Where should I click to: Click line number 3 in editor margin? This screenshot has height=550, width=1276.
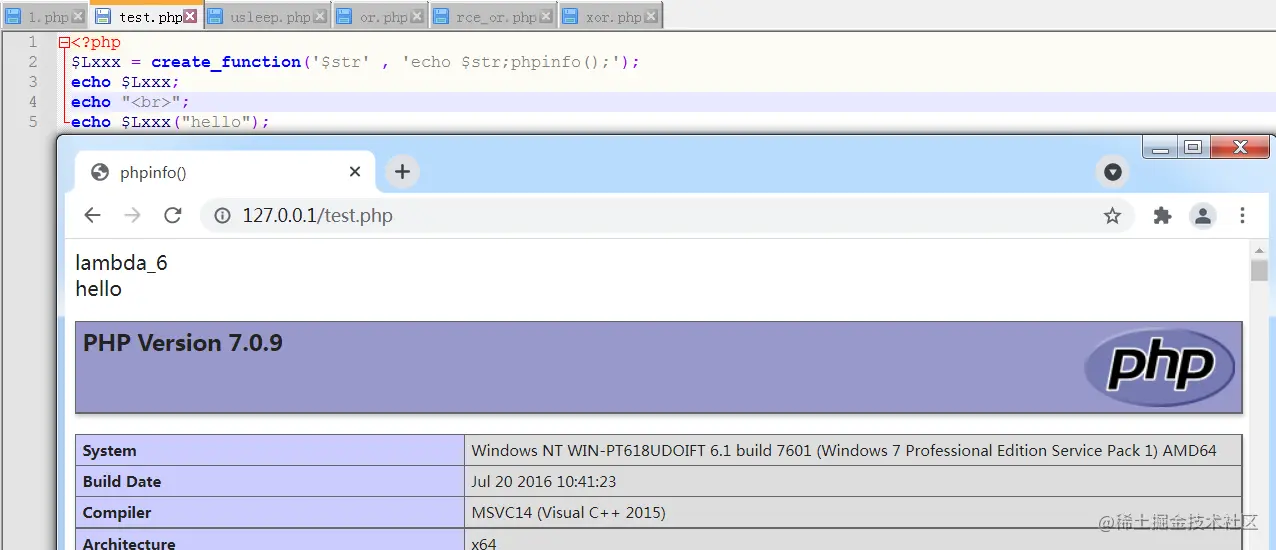coord(33,82)
